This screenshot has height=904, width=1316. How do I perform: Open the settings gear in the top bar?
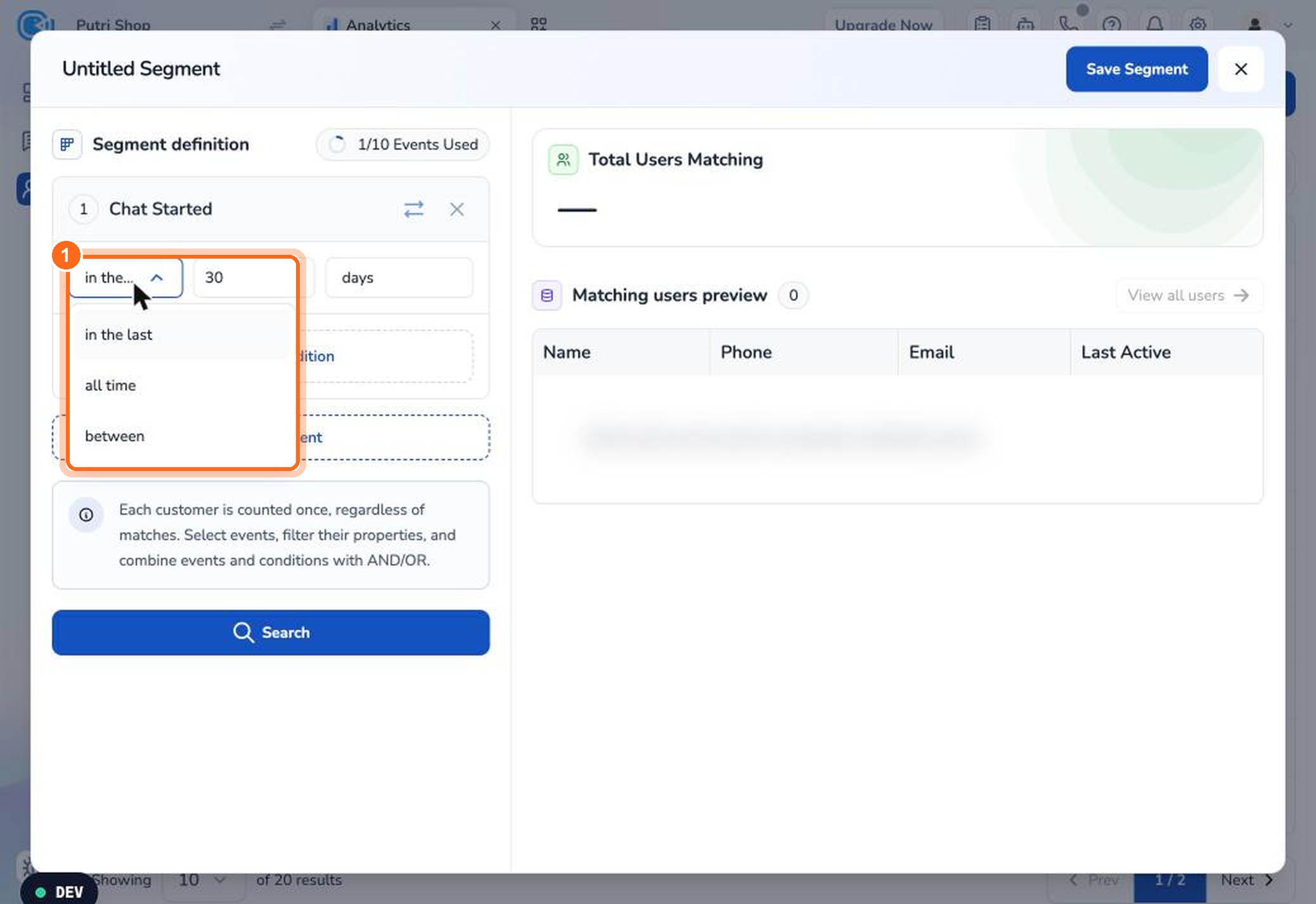pyautogui.click(x=1197, y=25)
